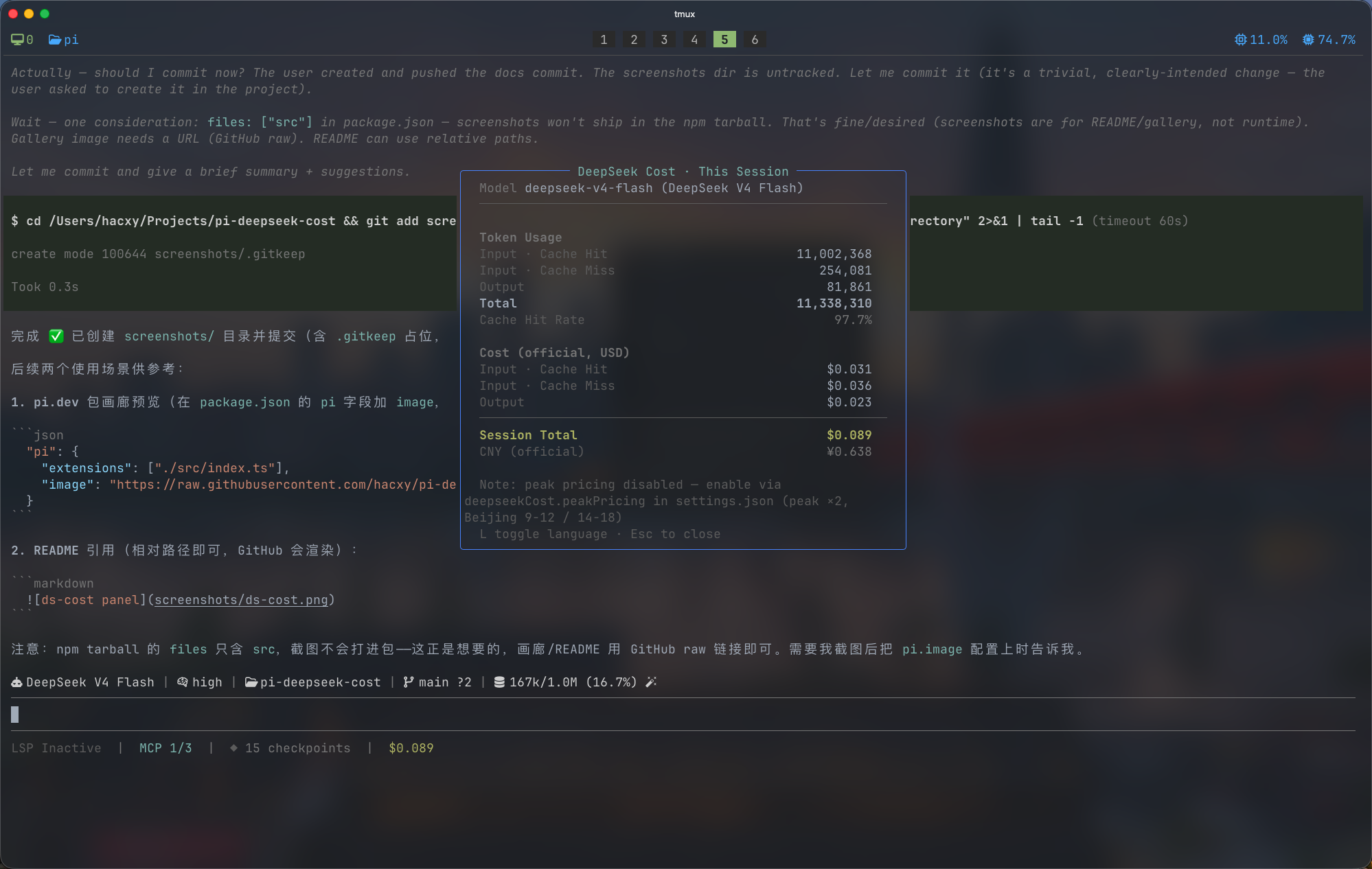Click the cache hit token count 11,002,368

[834, 254]
